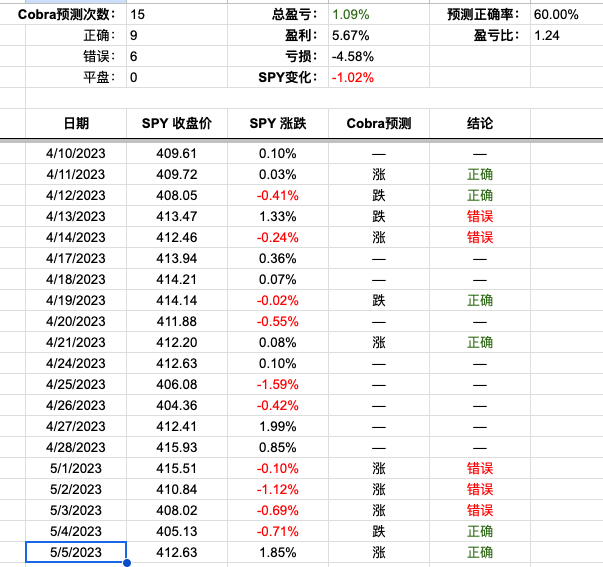Image resolution: width=603 pixels, height=567 pixels.
Task: Select the change cell -0.71%
Action: click(x=278, y=531)
